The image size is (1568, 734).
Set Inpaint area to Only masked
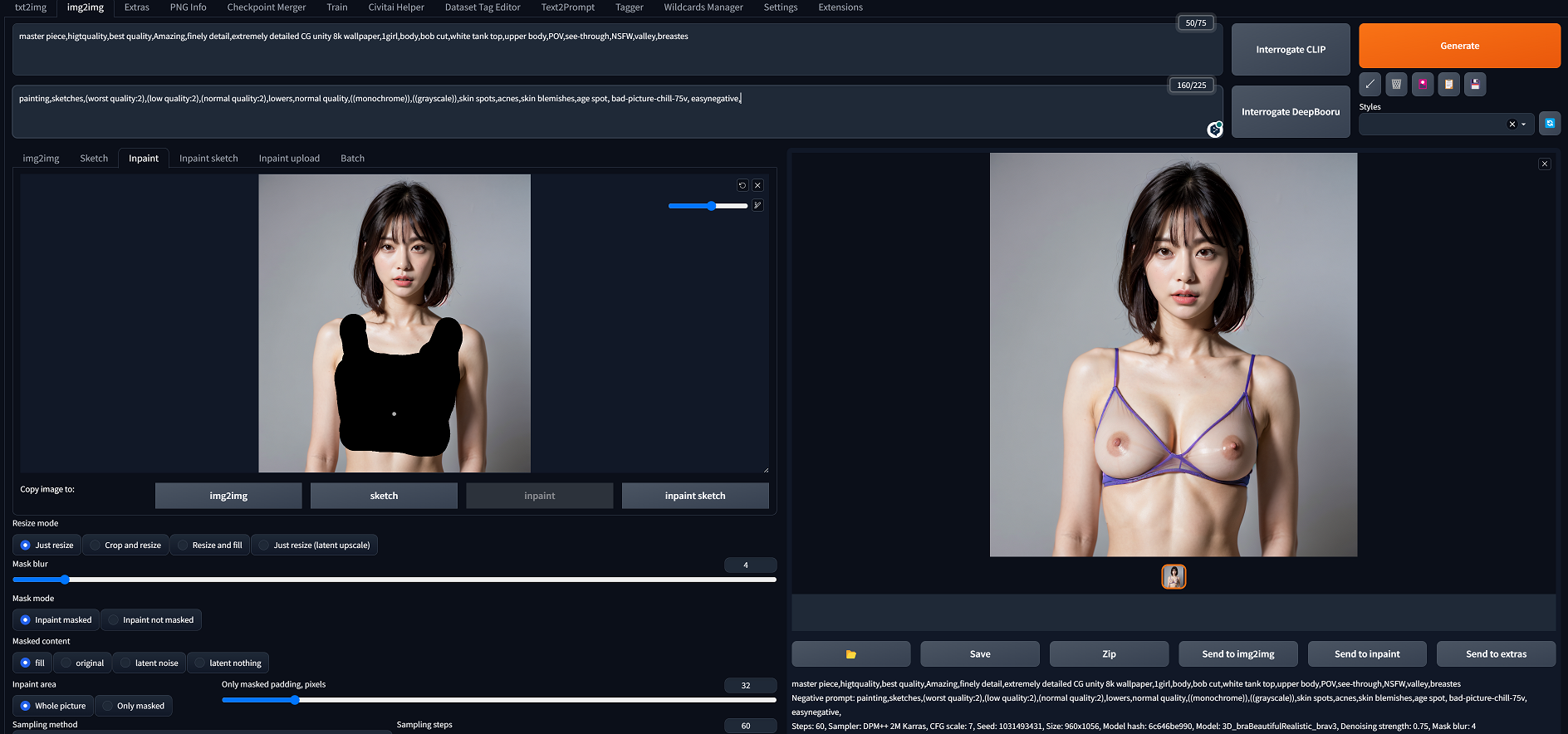click(134, 706)
